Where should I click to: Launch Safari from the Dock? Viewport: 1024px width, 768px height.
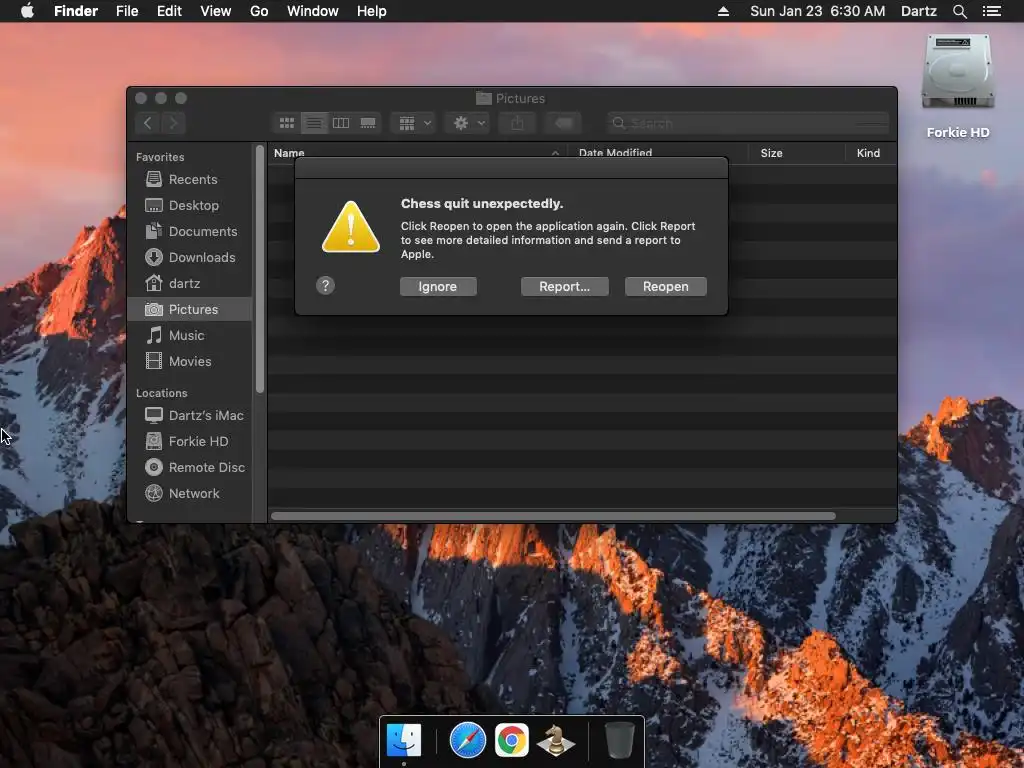click(x=468, y=740)
